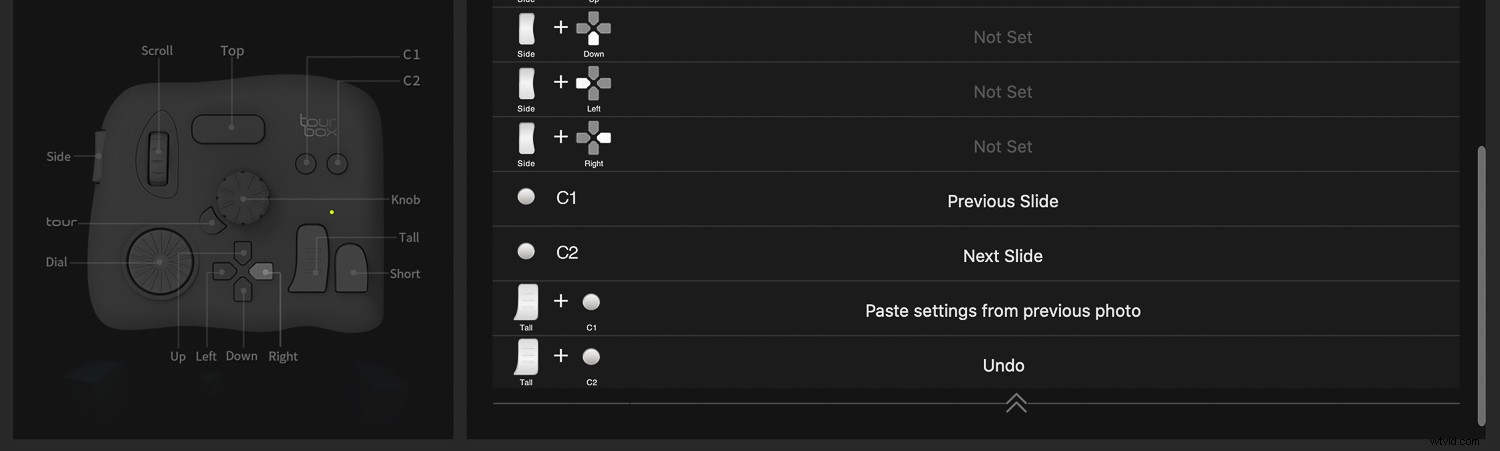Open Paste settings from previous photo binding

tap(1002, 311)
